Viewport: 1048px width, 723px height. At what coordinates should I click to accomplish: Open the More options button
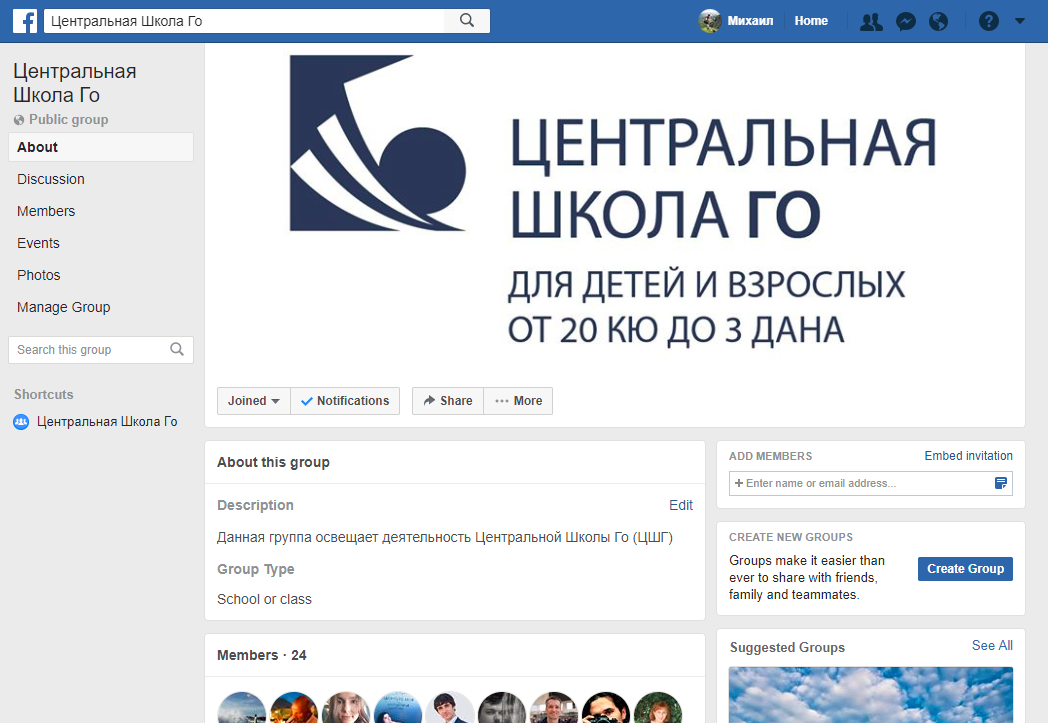pos(518,401)
